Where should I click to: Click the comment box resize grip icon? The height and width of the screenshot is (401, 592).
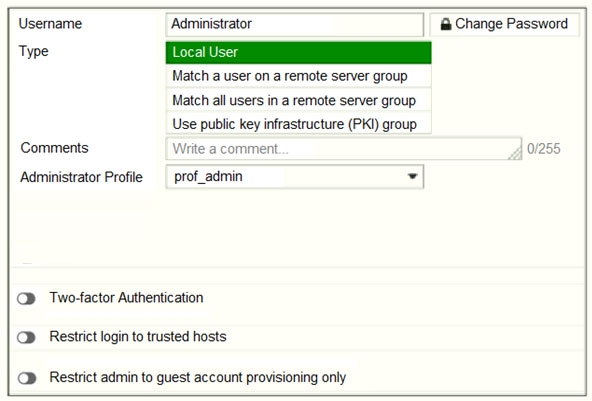tap(515, 153)
